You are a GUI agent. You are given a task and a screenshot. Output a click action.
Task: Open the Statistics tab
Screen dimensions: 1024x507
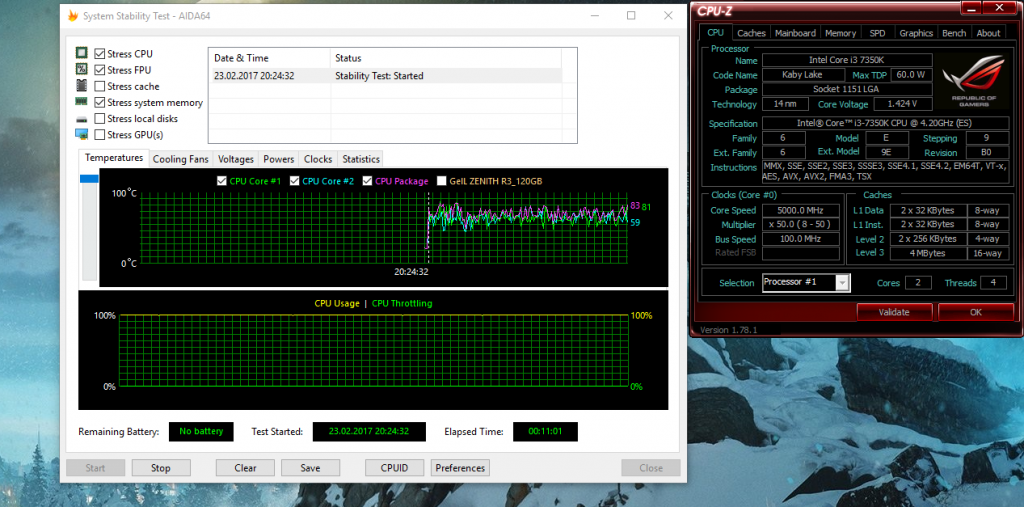(x=360, y=159)
